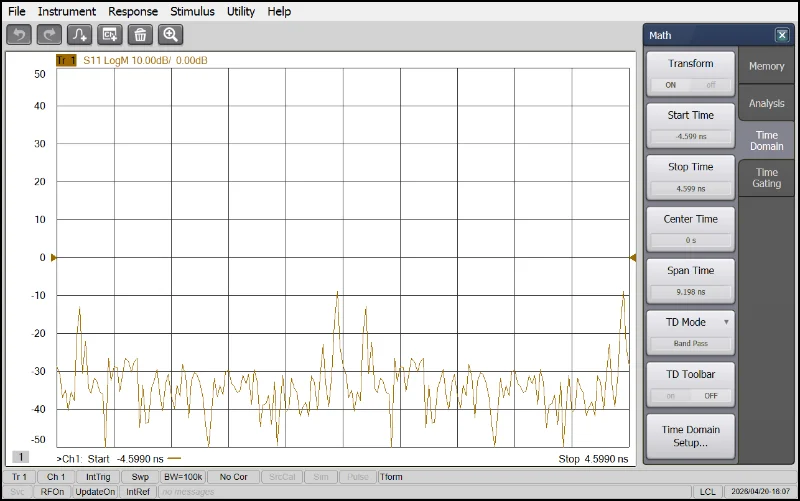Viewport: 800px width, 501px height.
Task: Select the Time Domain tab
Action: (x=766, y=140)
